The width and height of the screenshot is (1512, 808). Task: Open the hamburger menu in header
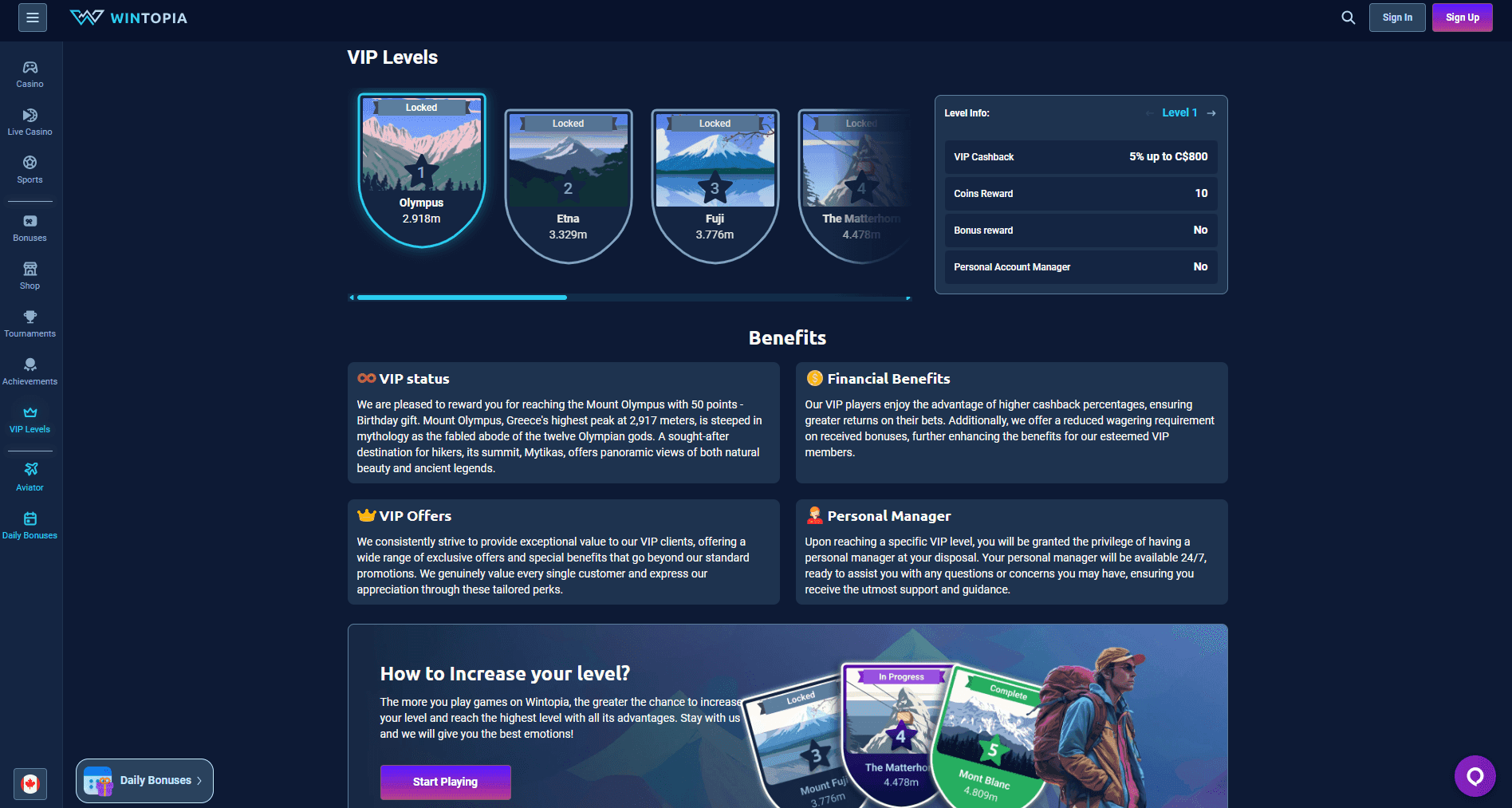[33, 18]
